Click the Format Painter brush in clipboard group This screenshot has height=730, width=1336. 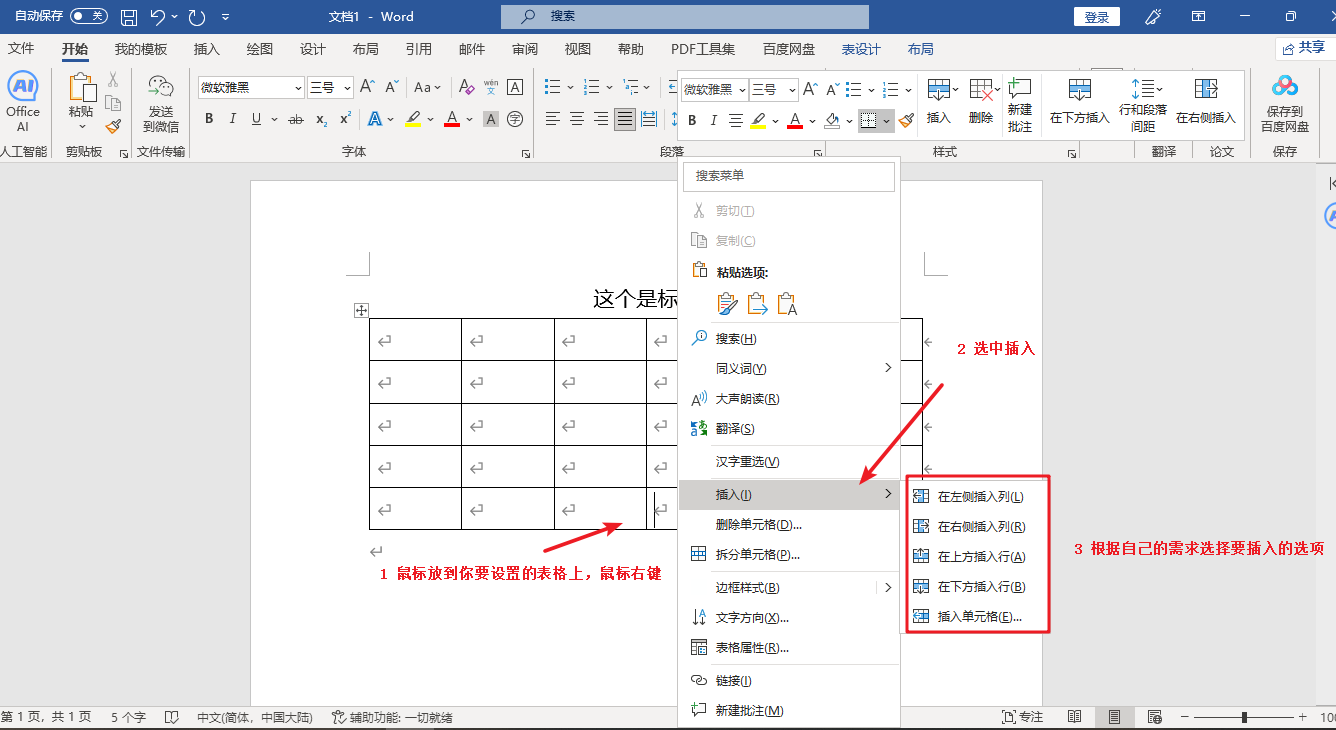click(x=113, y=126)
